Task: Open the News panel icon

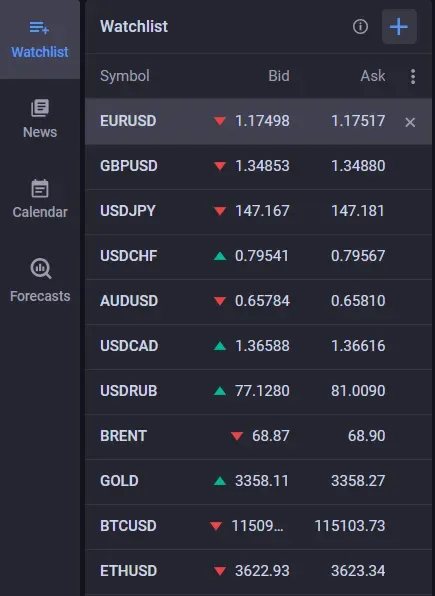Action: pos(40,108)
